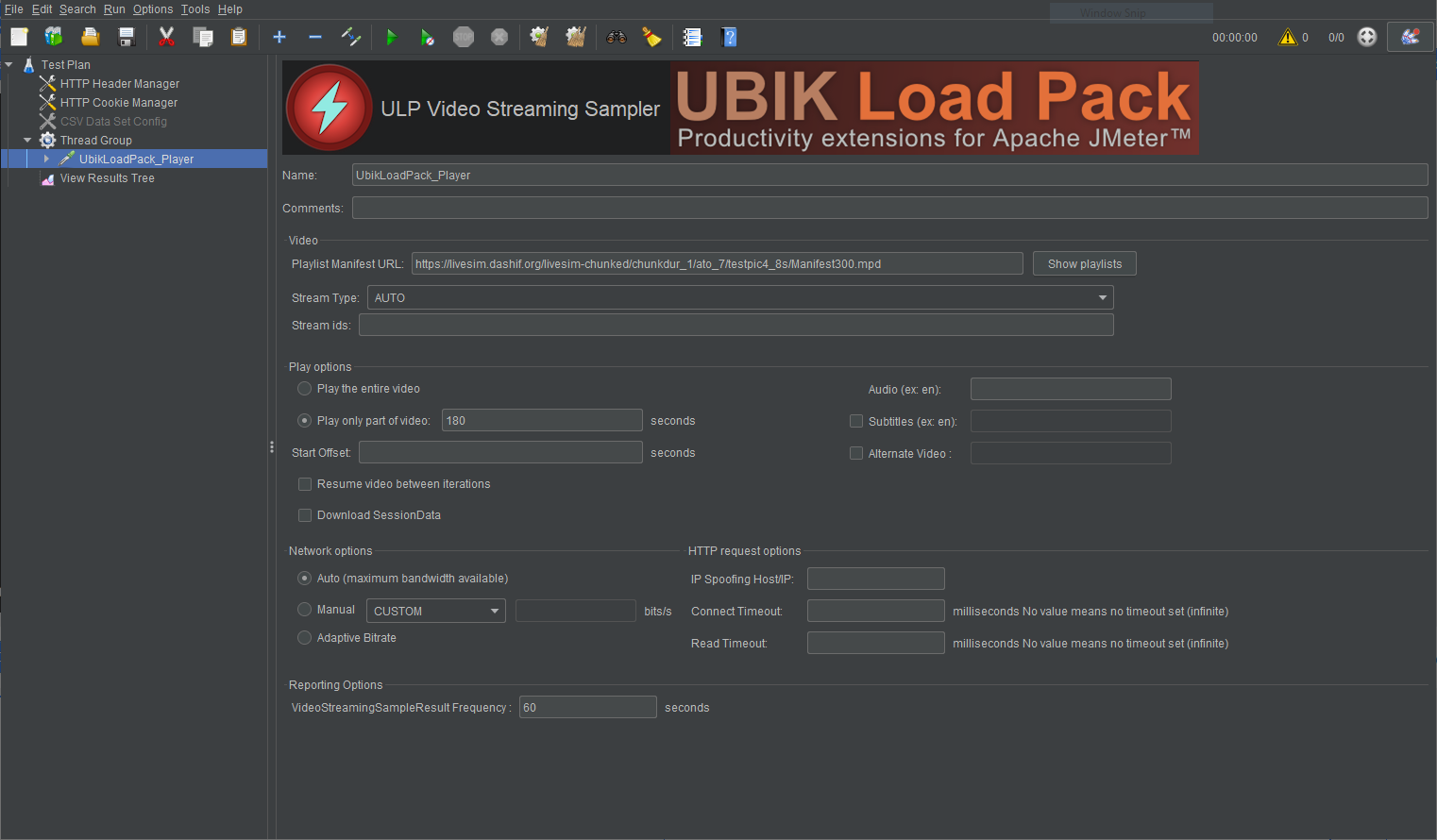Image resolution: width=1437 pixels, height=840 pixels.
Task: Click the UbikLoadPack icon at toolbar far right
Action: [1411, 37]
